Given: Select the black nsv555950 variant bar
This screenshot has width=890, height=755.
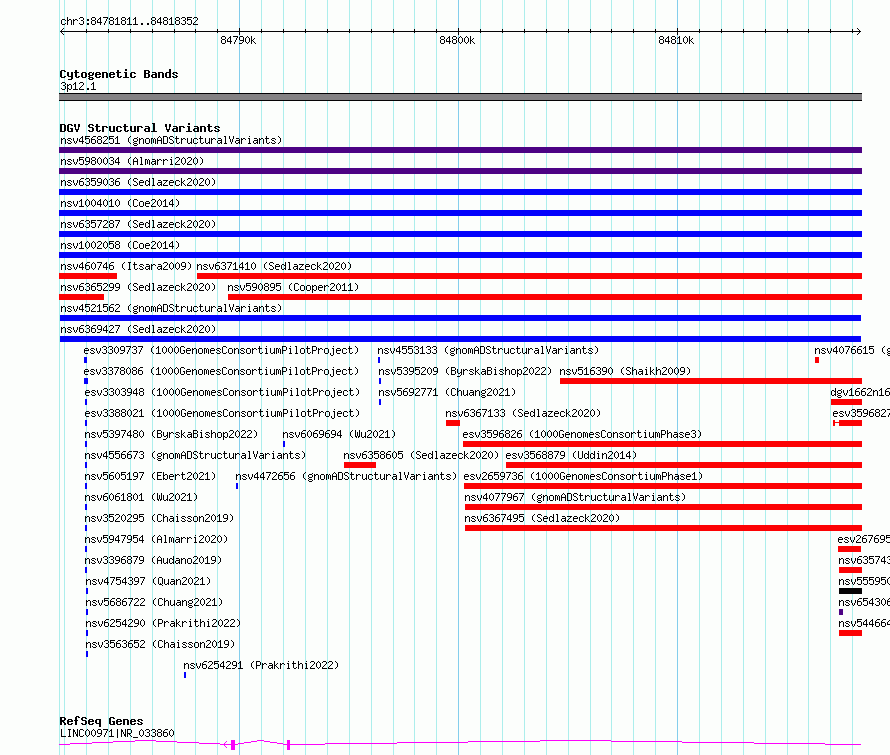Looking at the screenshot, I should pos(850,591).
